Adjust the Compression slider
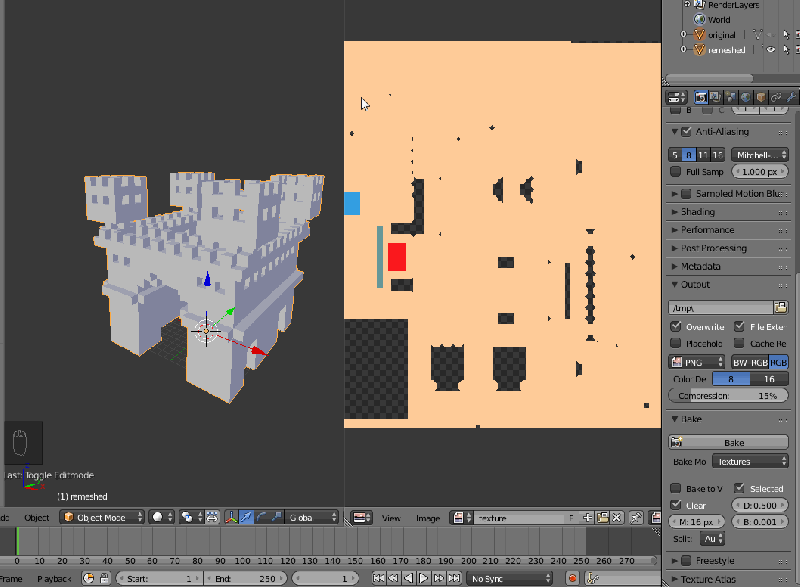 (727, 394)
